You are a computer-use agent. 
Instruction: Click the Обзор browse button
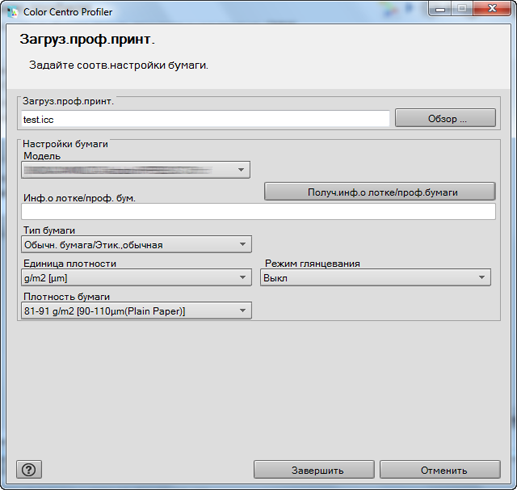tap(445, 118)
